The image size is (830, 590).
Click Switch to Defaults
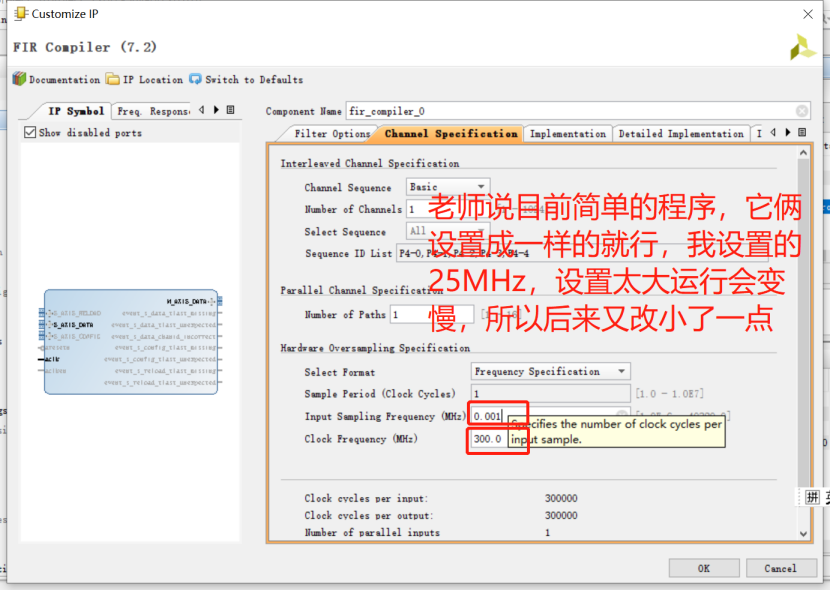[x=246, y=79]
